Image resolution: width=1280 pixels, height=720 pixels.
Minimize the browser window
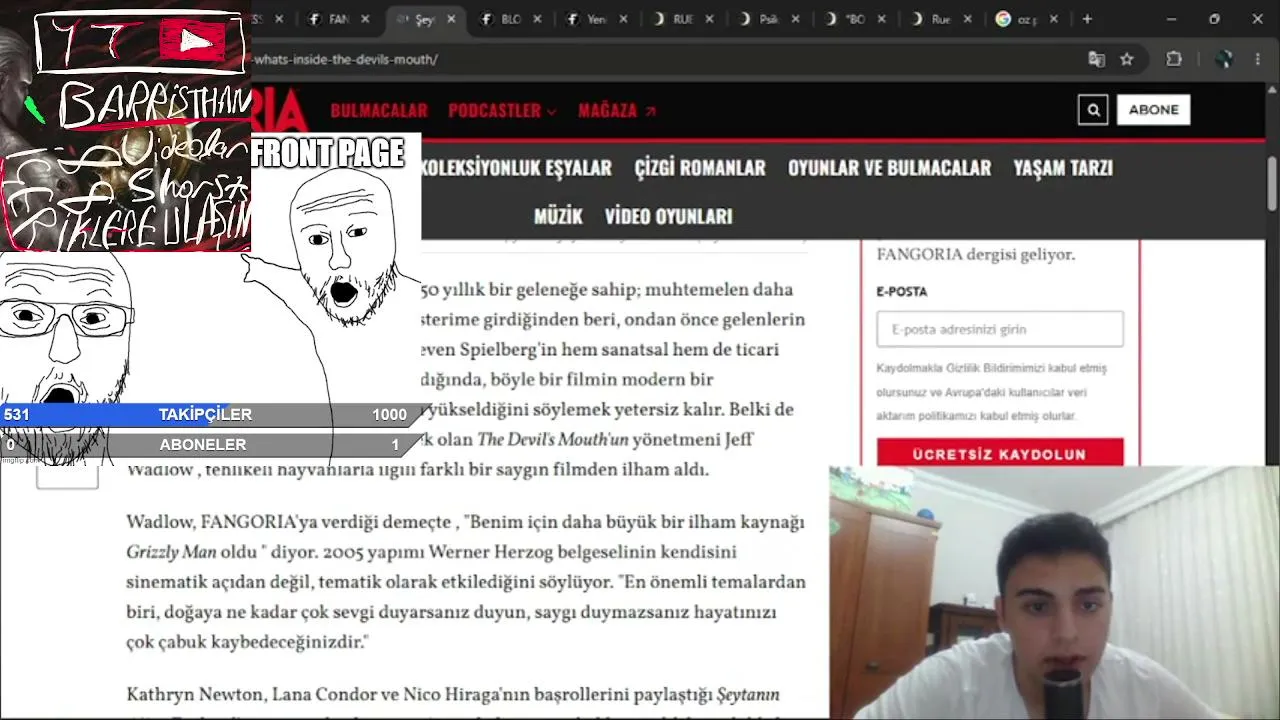click(1171, 19)
